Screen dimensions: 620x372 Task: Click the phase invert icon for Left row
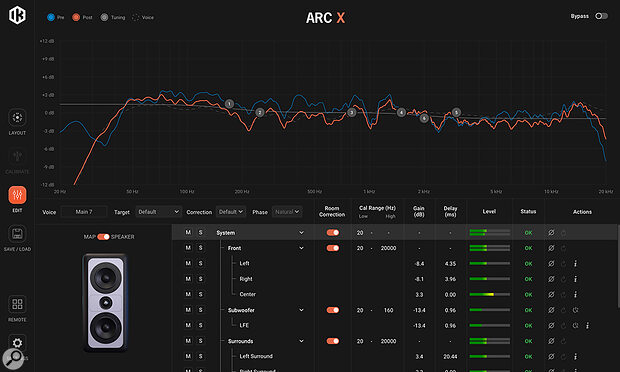[551, 264]
